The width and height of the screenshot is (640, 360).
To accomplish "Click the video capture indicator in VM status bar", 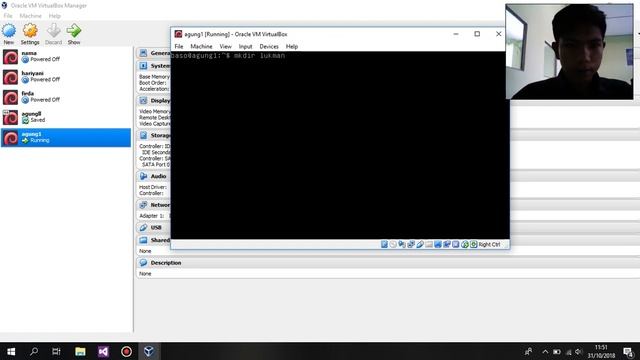I will point(447,244).
